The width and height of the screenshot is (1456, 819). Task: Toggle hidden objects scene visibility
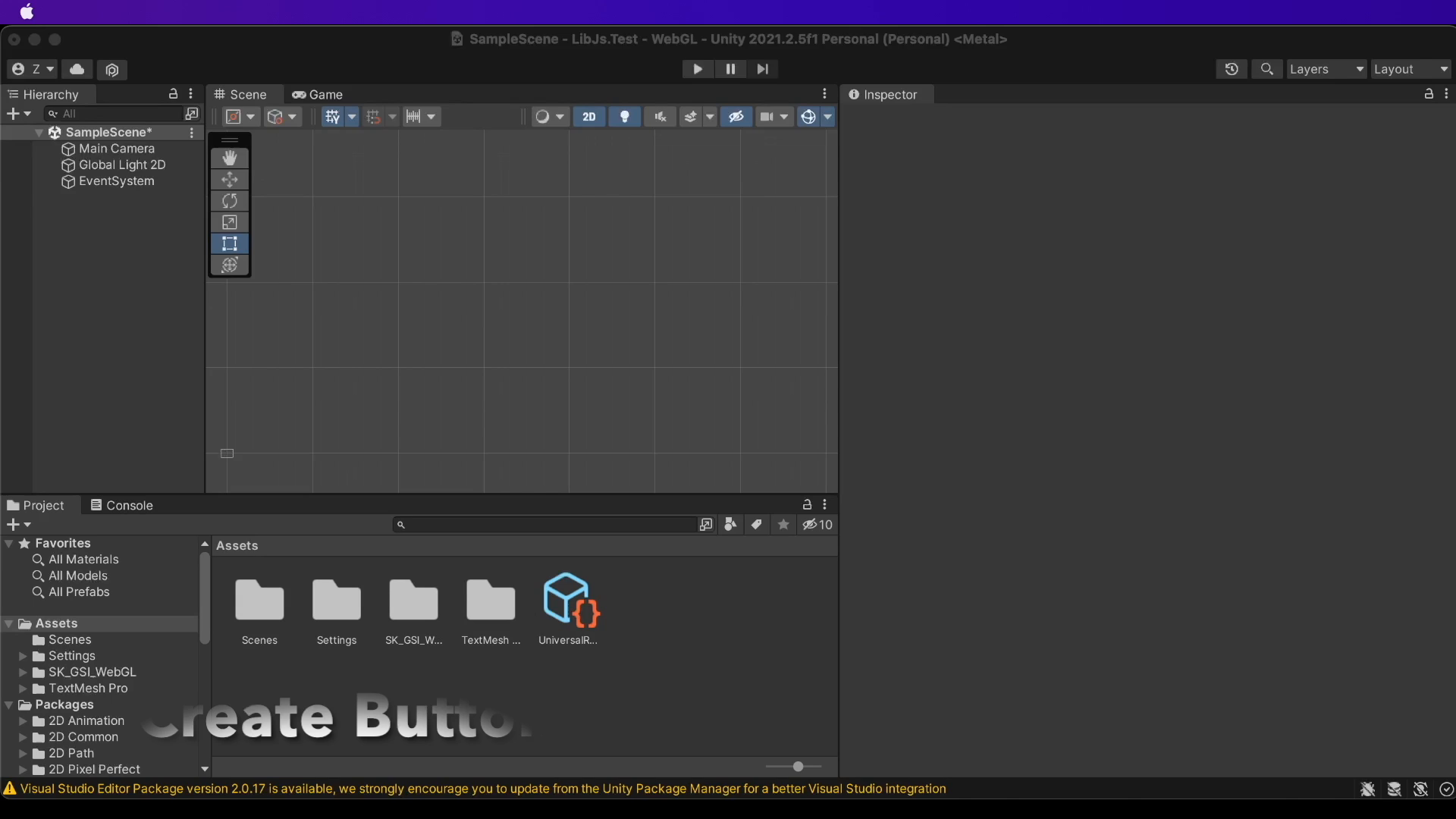736,117
